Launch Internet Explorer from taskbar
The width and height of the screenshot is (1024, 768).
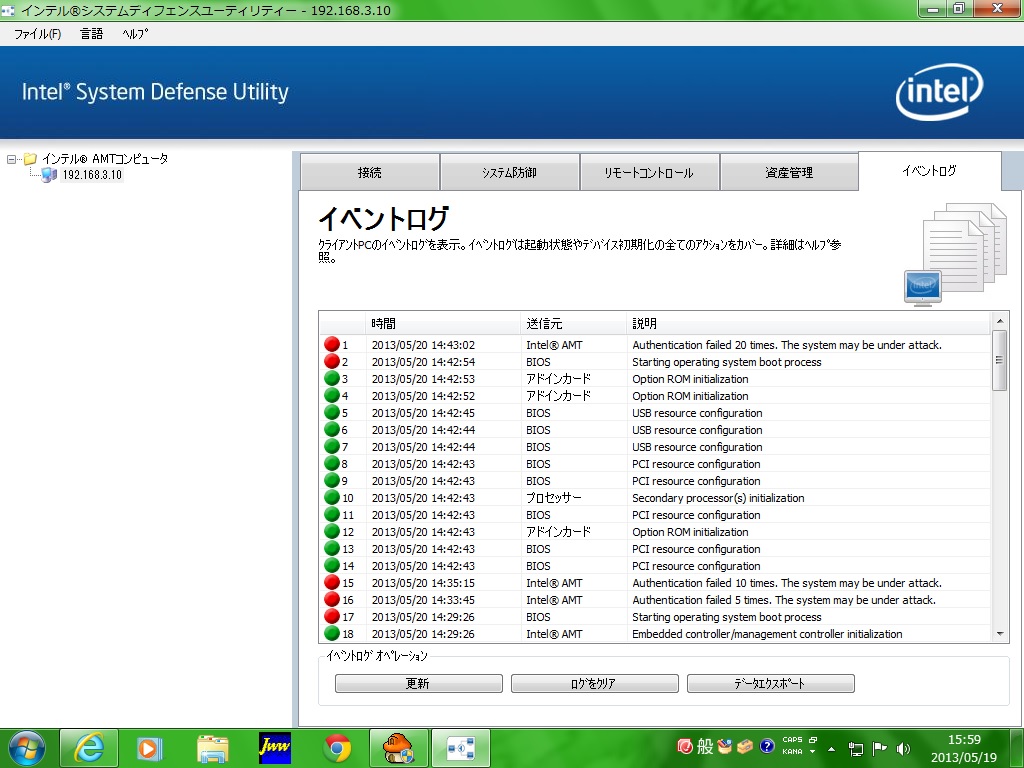pos(89,748)
